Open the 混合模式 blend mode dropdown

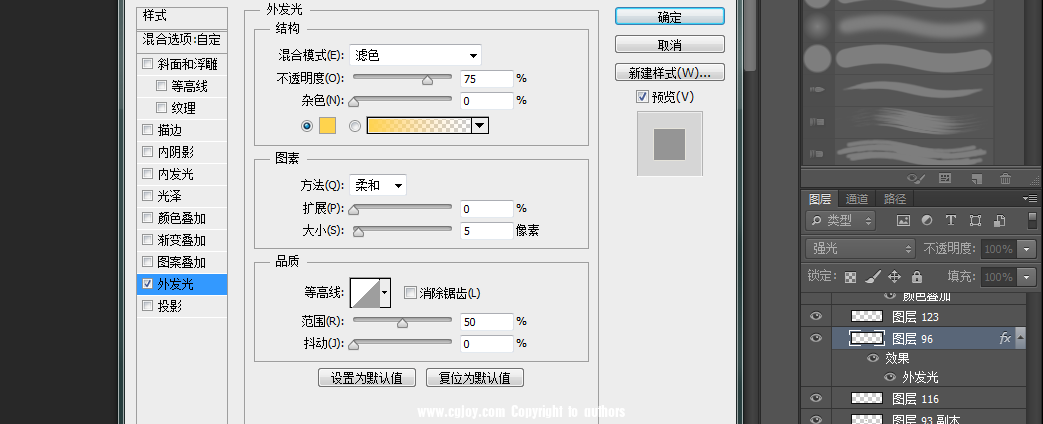click(416, 54)
